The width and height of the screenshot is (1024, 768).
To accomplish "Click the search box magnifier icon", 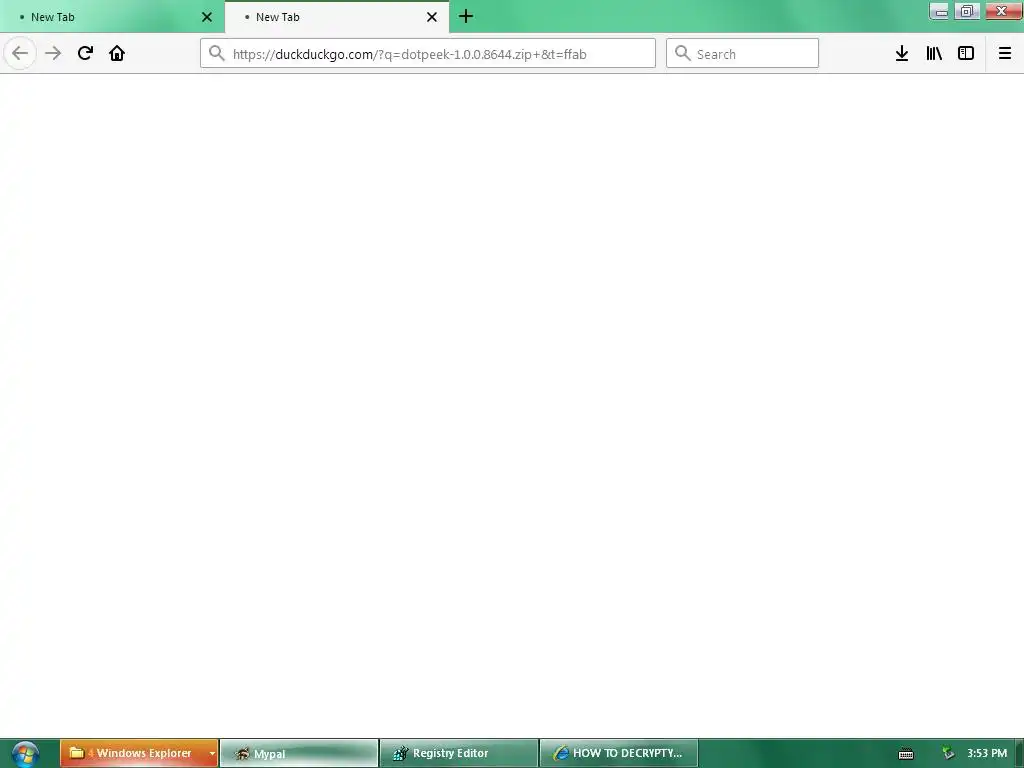I will click(682, 53).
